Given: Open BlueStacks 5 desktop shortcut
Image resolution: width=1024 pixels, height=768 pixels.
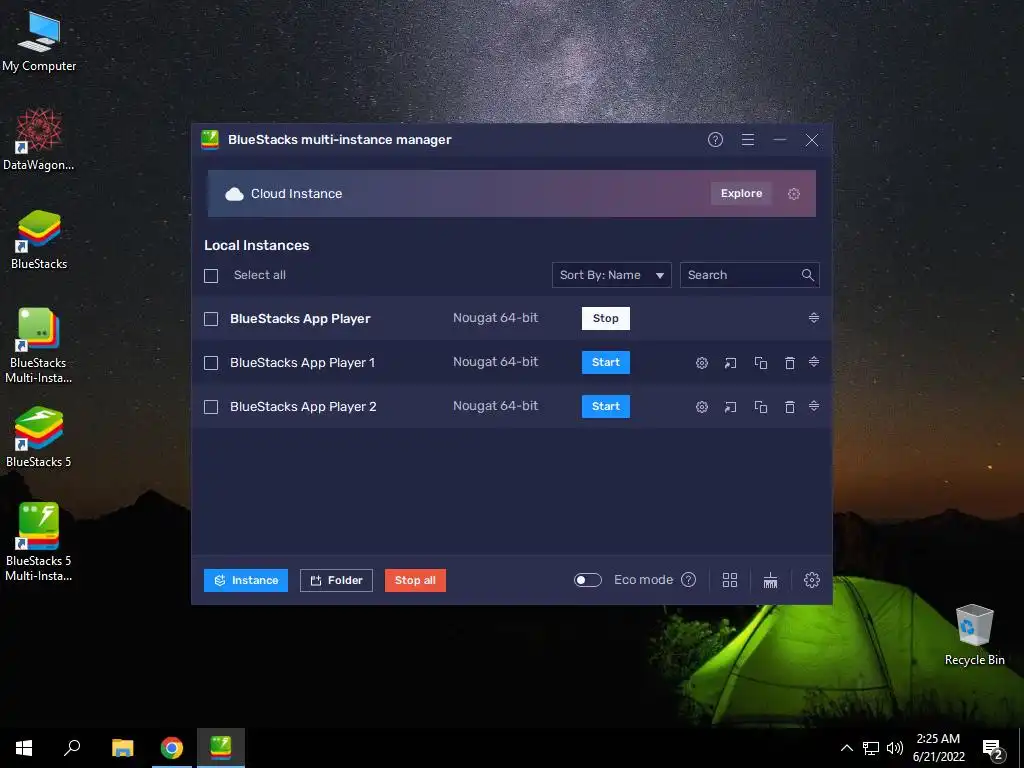Looking at the screenshot, I should click(39, 437).
